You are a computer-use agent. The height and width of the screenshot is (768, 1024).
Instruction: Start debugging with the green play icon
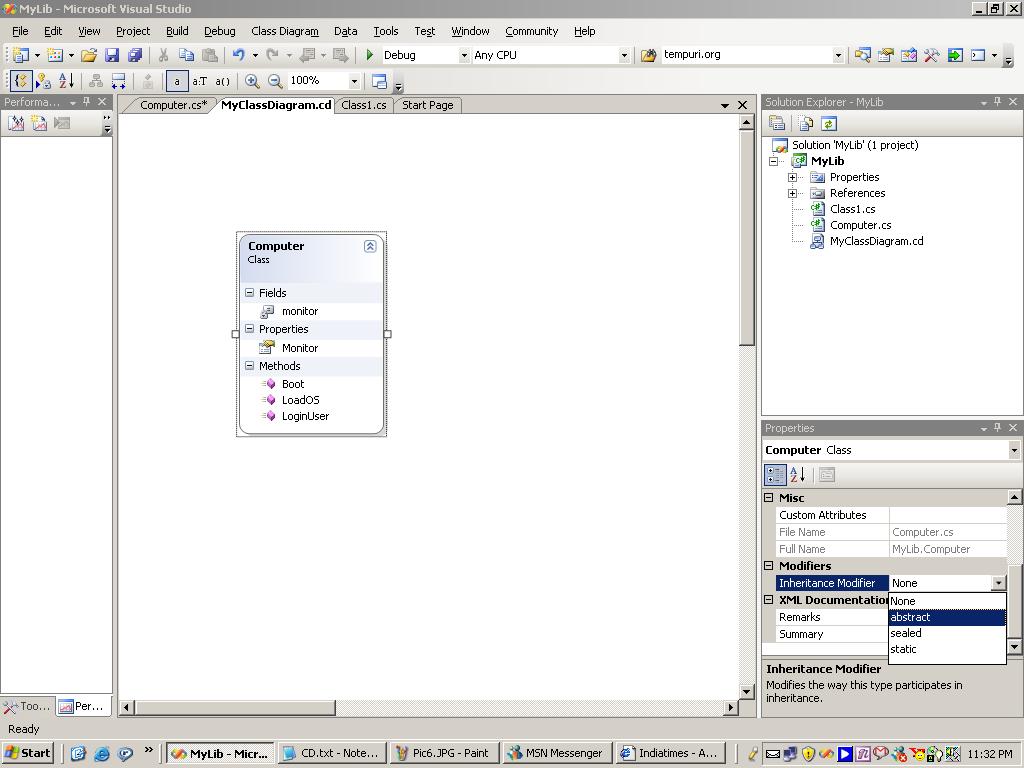tap(370, 56)
